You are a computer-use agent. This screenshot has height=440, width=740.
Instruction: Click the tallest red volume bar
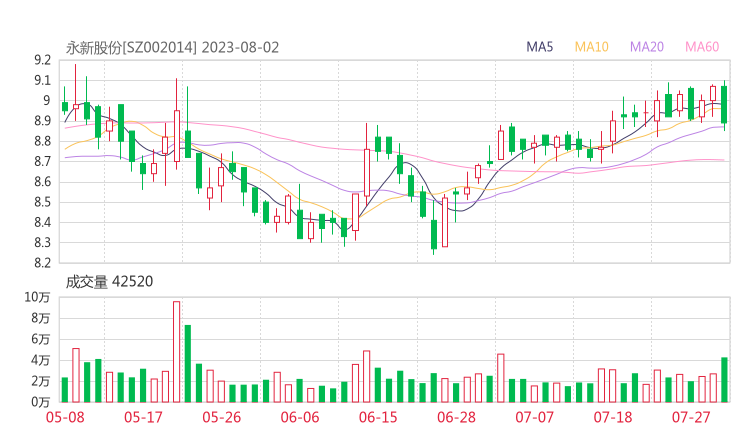(177, 352)
